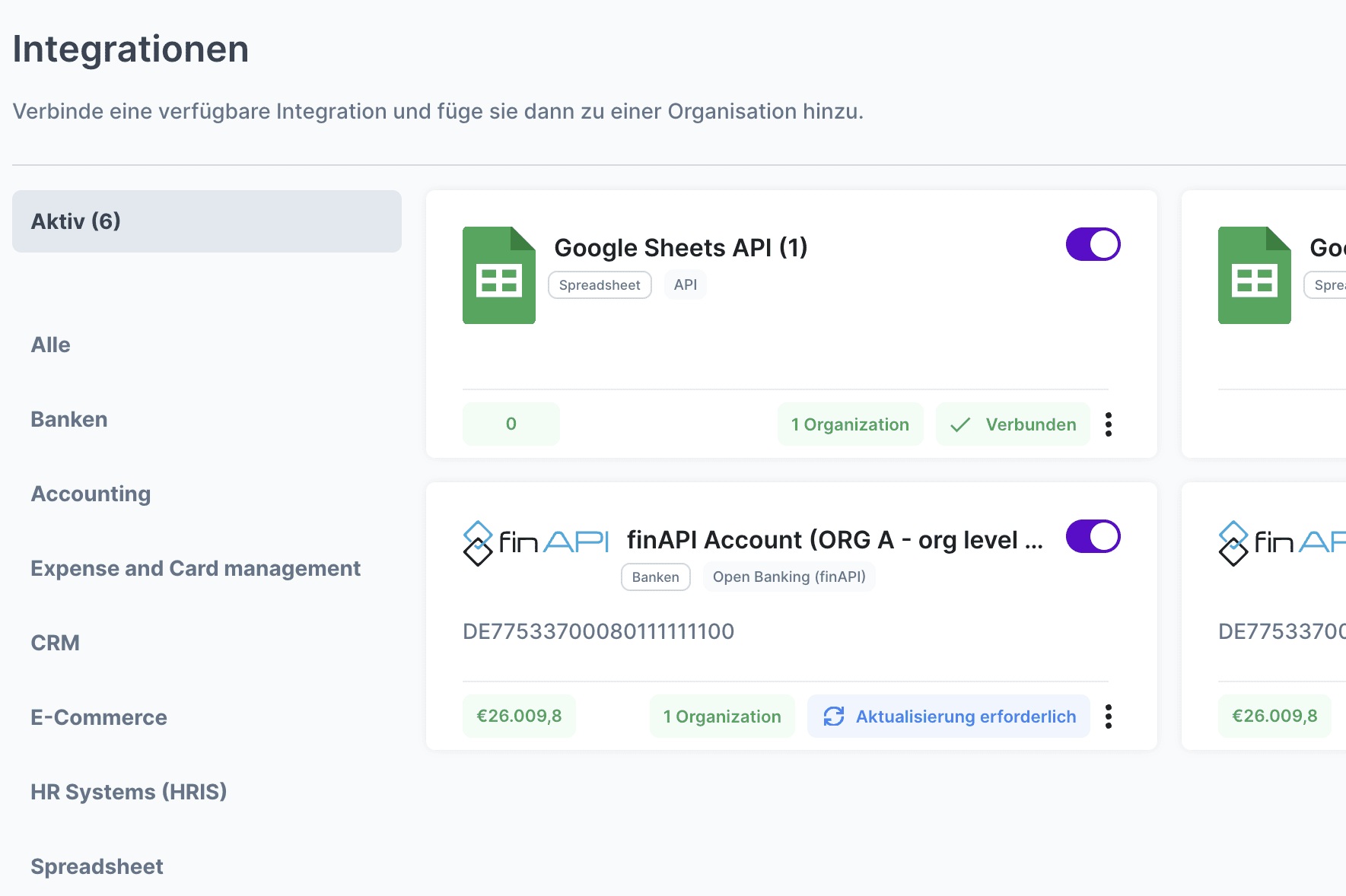Click the Google Sheets logo on first card

pos(498,275)
